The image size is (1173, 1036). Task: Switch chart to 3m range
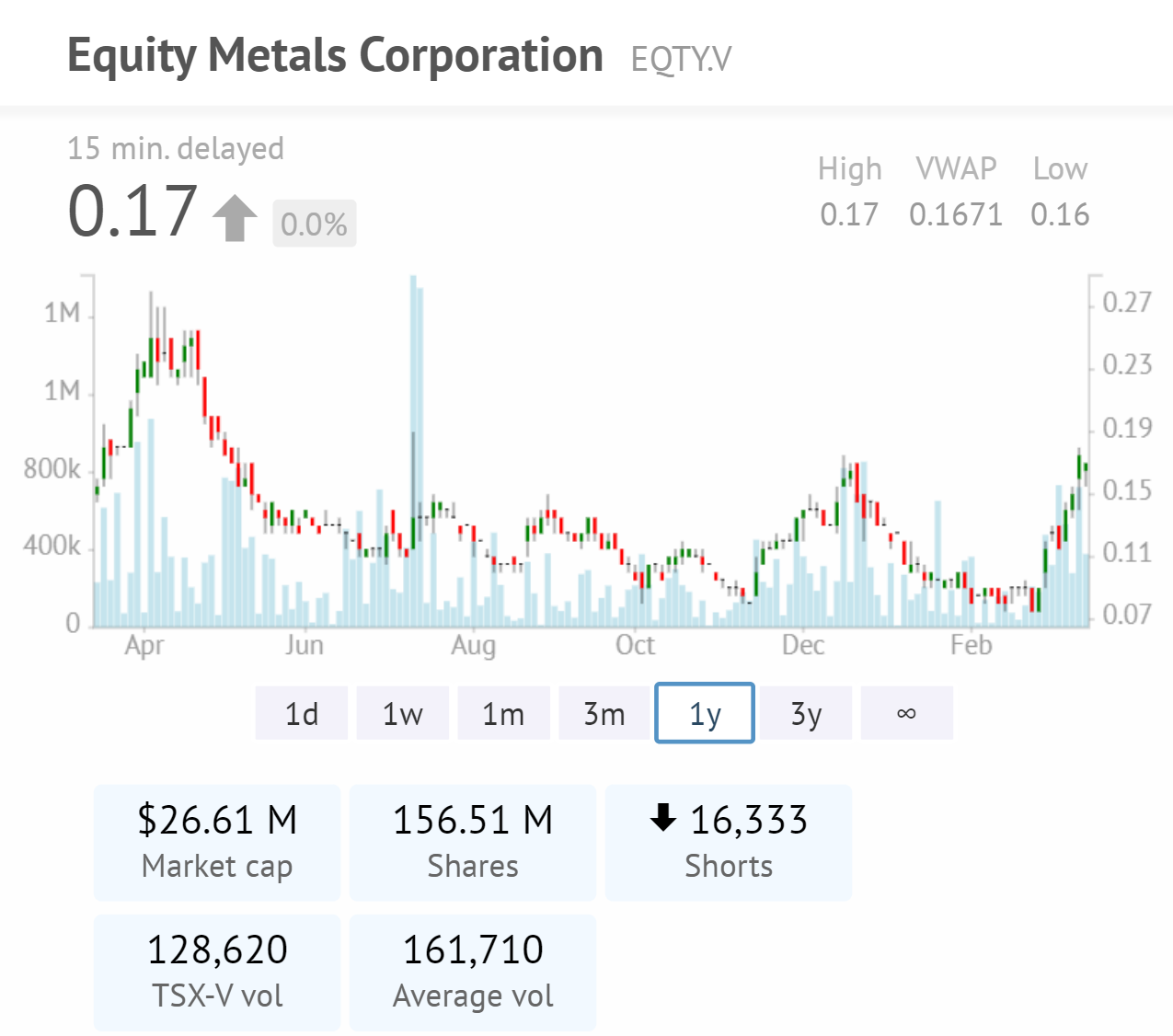[x=604, y=713]
